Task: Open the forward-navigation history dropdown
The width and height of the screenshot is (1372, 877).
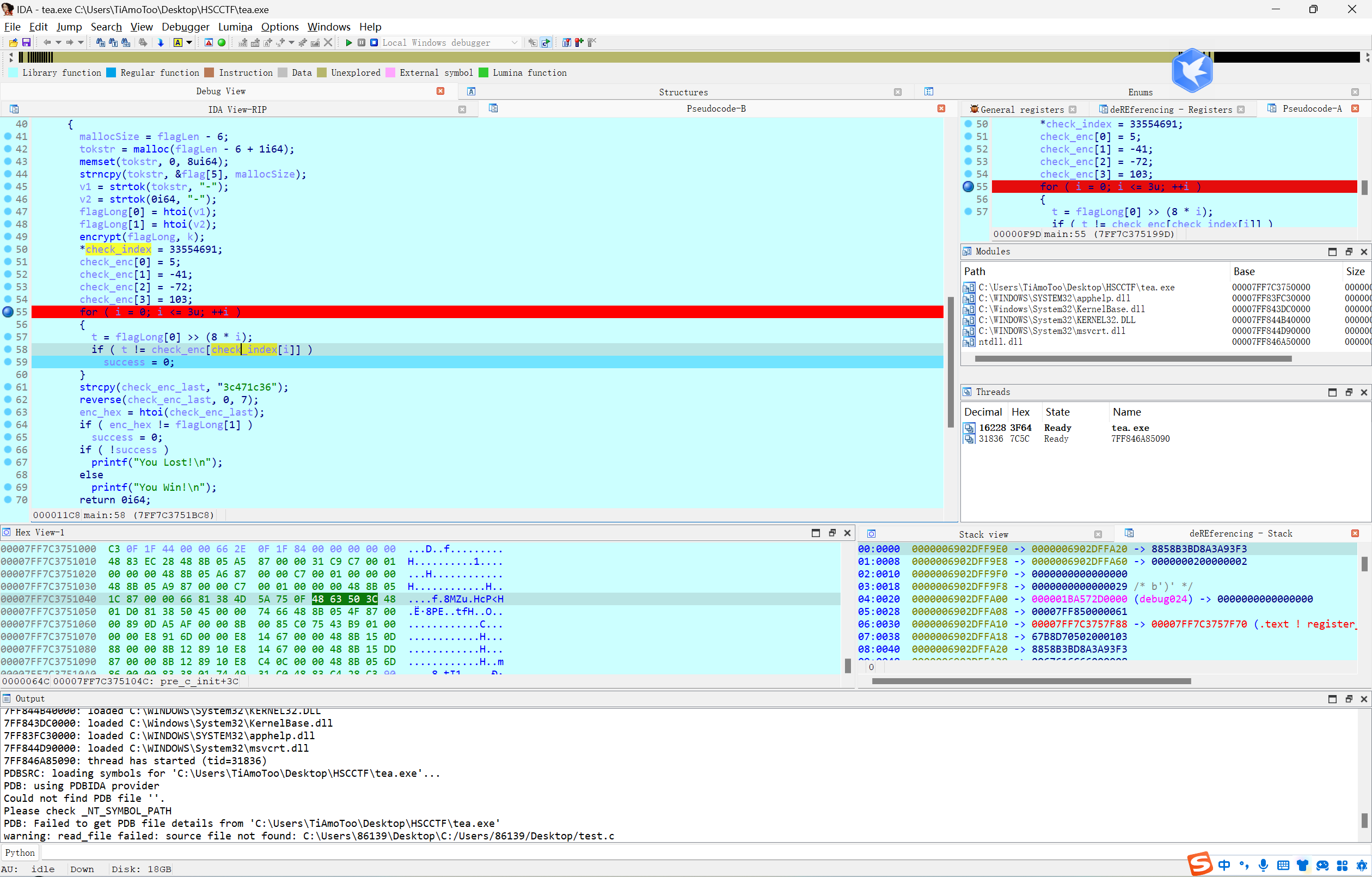Action: point(81,43)
